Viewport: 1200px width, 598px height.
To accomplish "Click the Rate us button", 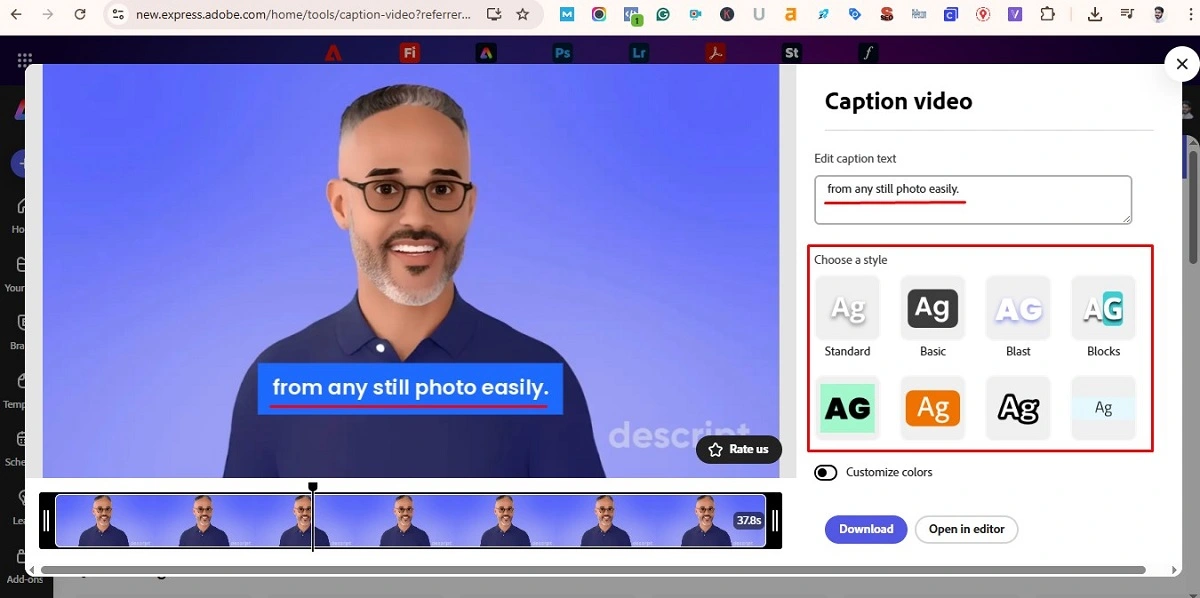I will 739,449.
